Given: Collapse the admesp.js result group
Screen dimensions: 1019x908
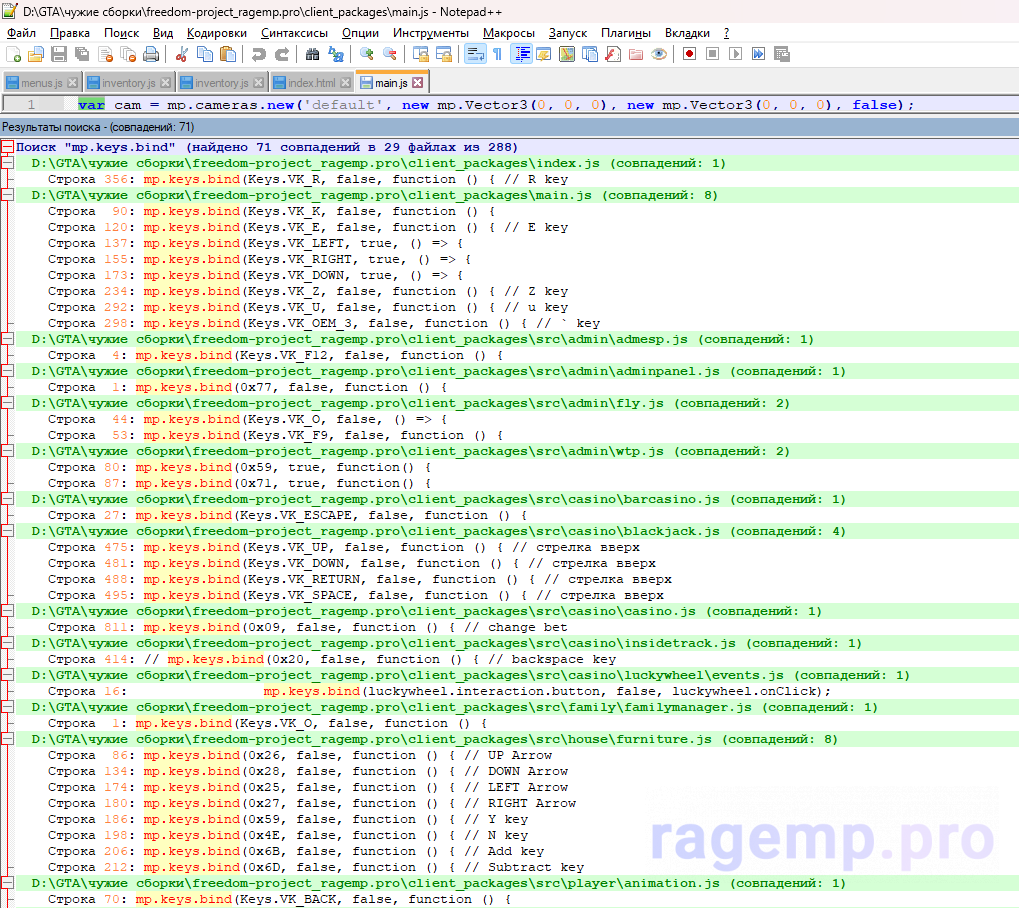Looking at the screenshot, I should pos(7,339).
